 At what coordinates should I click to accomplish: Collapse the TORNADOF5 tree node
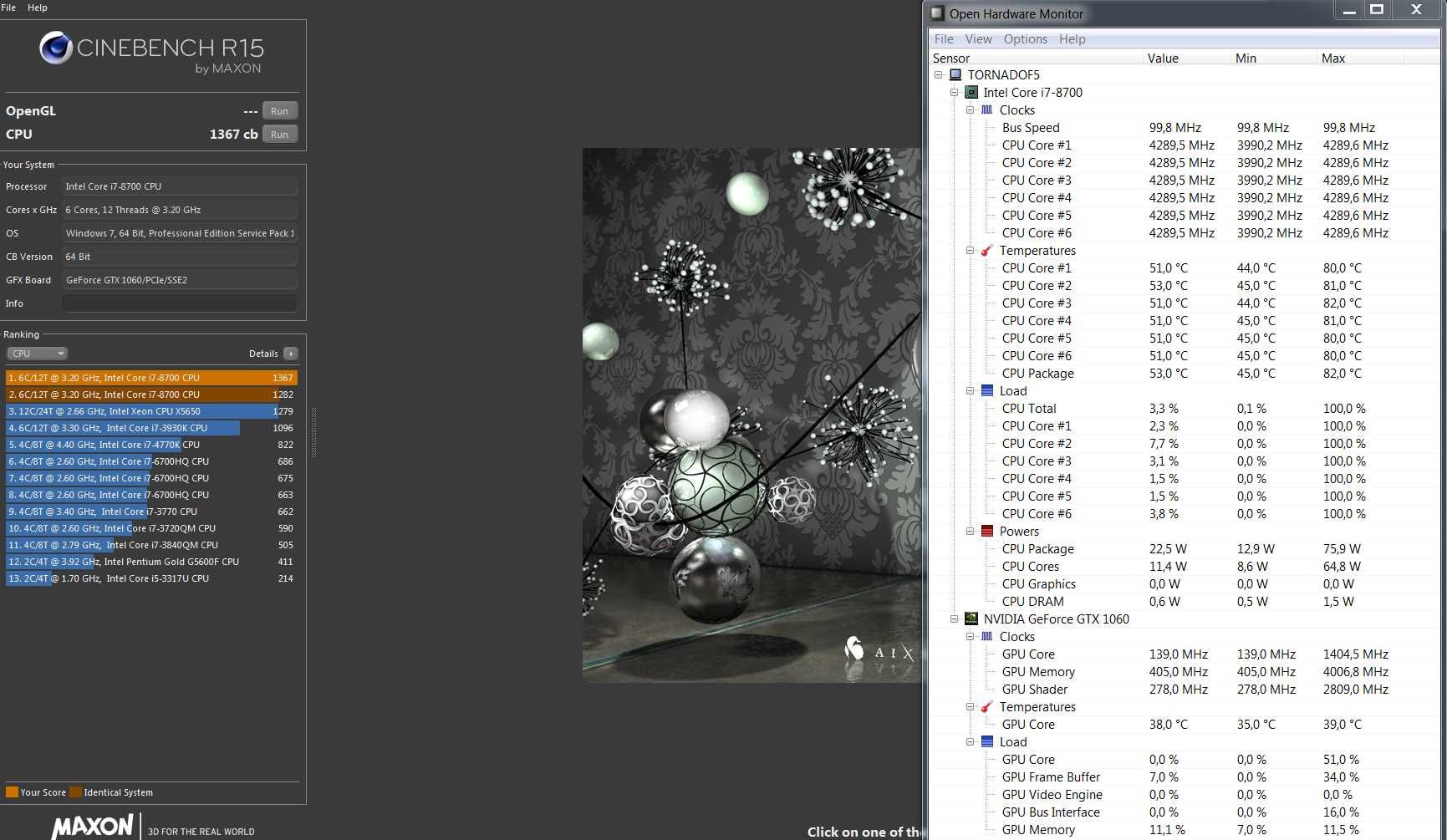point(939,75)
